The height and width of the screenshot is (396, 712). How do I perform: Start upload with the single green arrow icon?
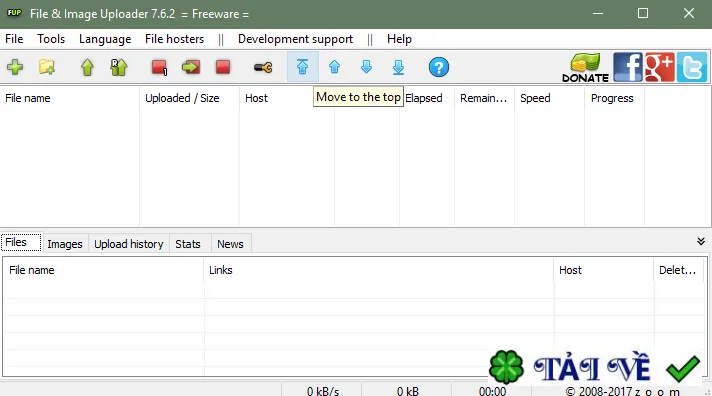(x=87, y=67)
